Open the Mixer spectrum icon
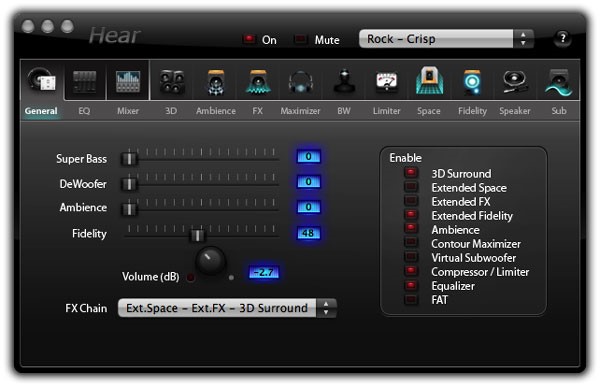Viewport: 600px width, 387px height. point(128,81)
